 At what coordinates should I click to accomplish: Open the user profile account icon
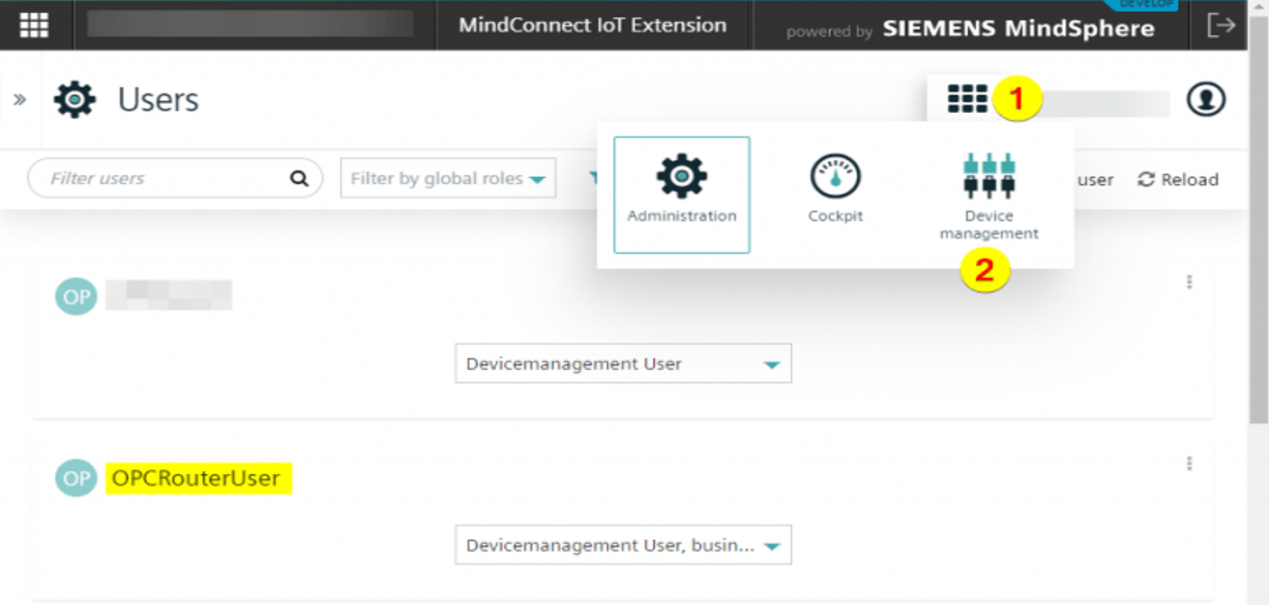tap(1206, 99)
